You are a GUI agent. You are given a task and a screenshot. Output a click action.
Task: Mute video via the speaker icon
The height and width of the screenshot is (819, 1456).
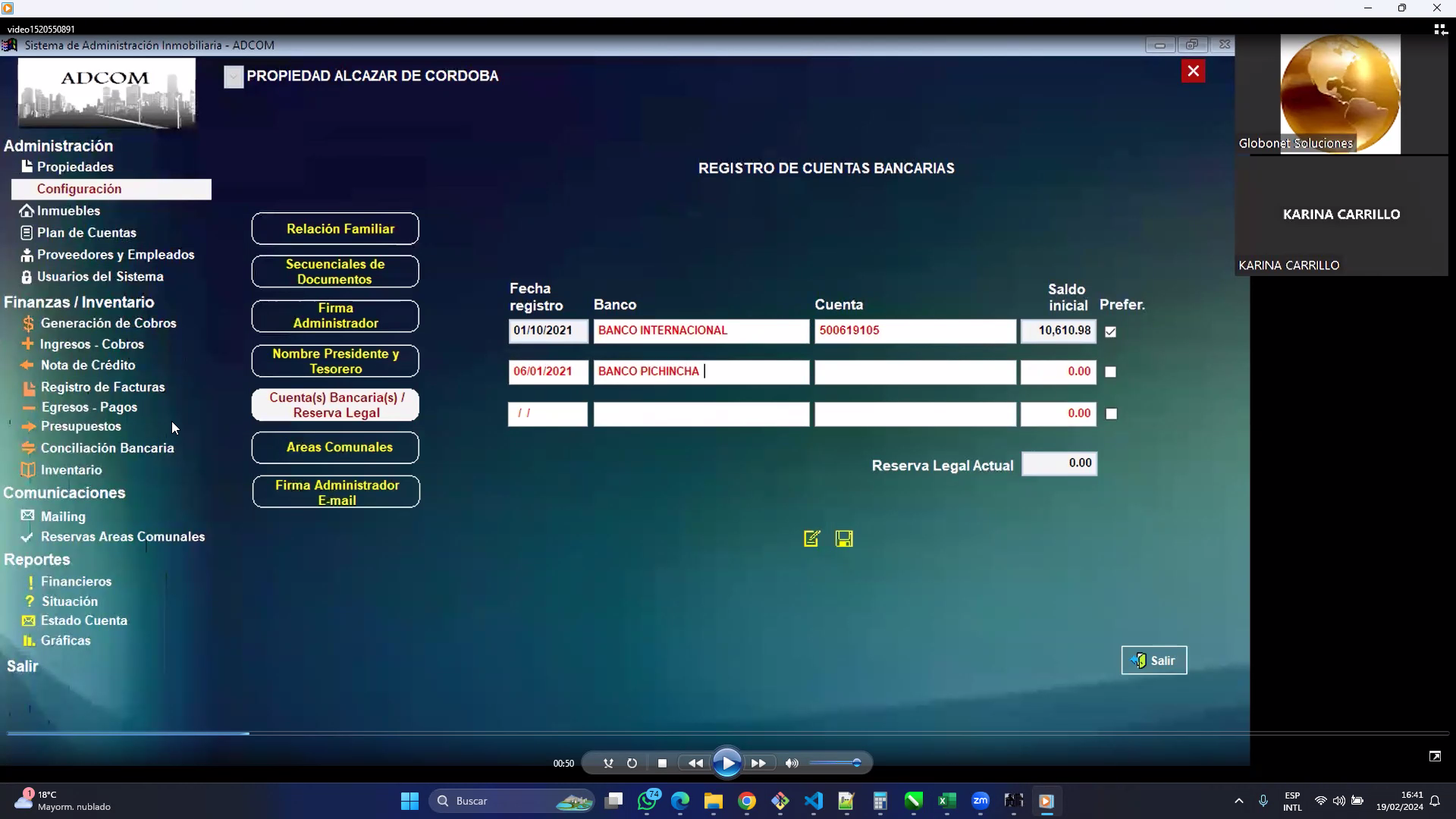pyautogui.click(x=792, y=764)
